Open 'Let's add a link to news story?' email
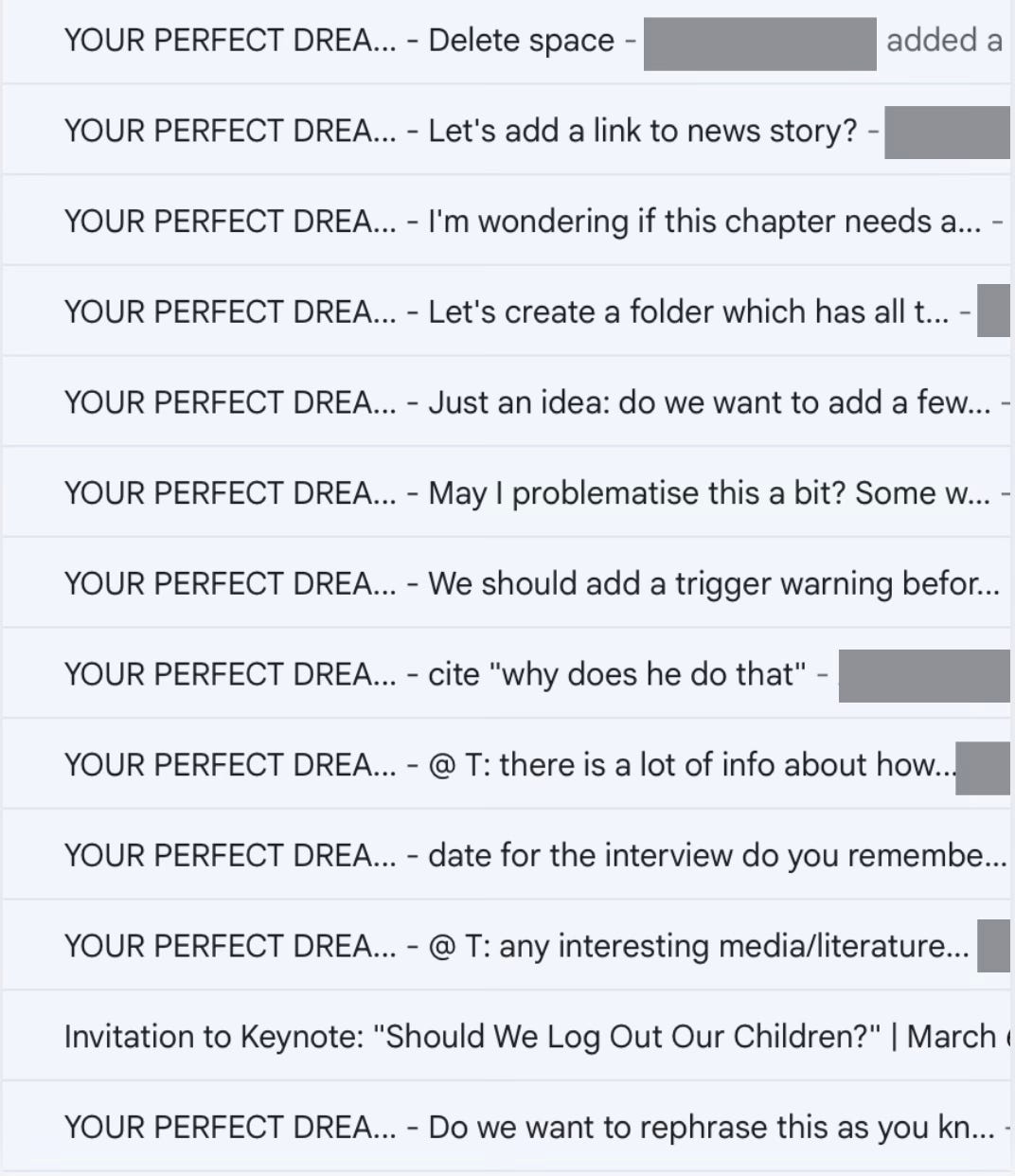The height and width of the screenshot is (1176, 1015). (x=508, y=130)
